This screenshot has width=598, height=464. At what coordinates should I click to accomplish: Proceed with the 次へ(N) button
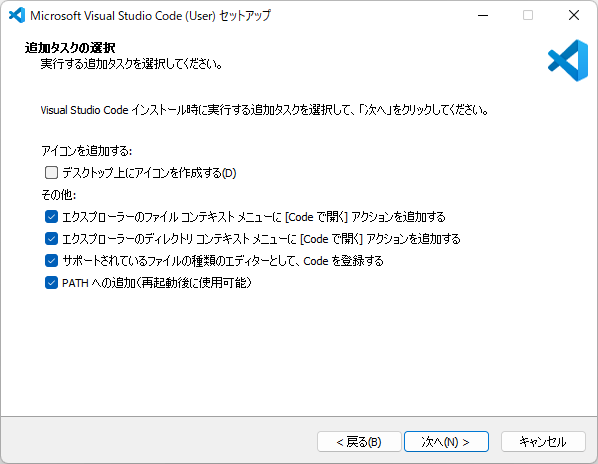pos(446,442)
